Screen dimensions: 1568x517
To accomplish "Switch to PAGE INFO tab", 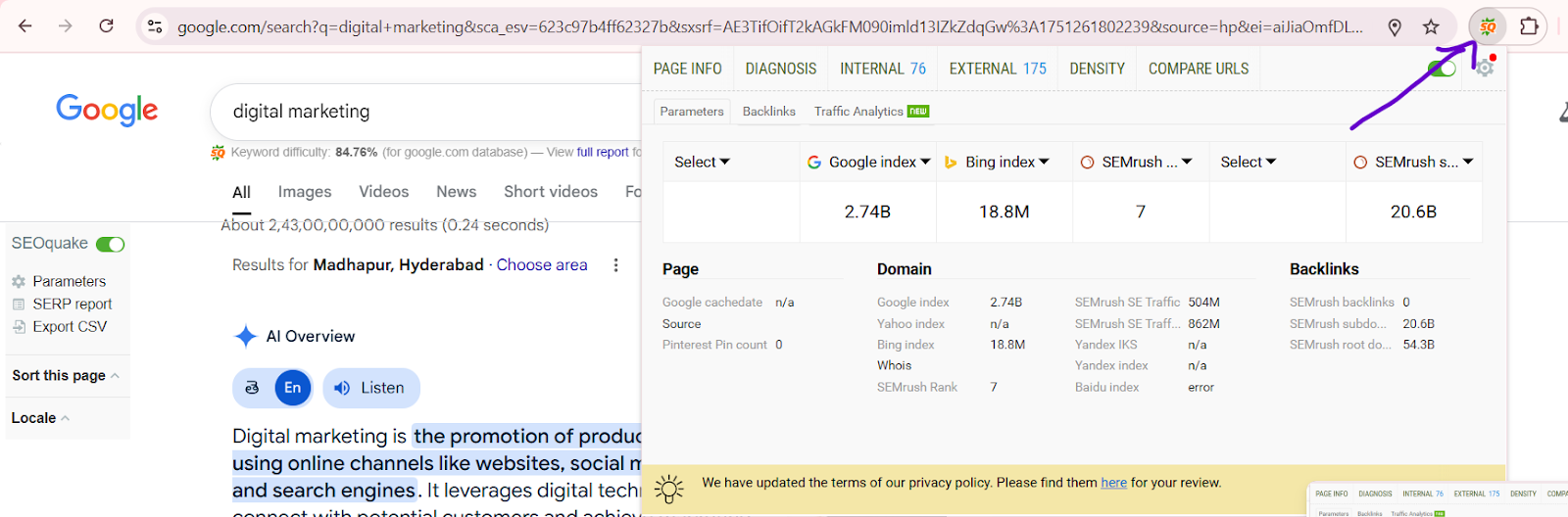I will pyautogui.click(x=687, y=69).
